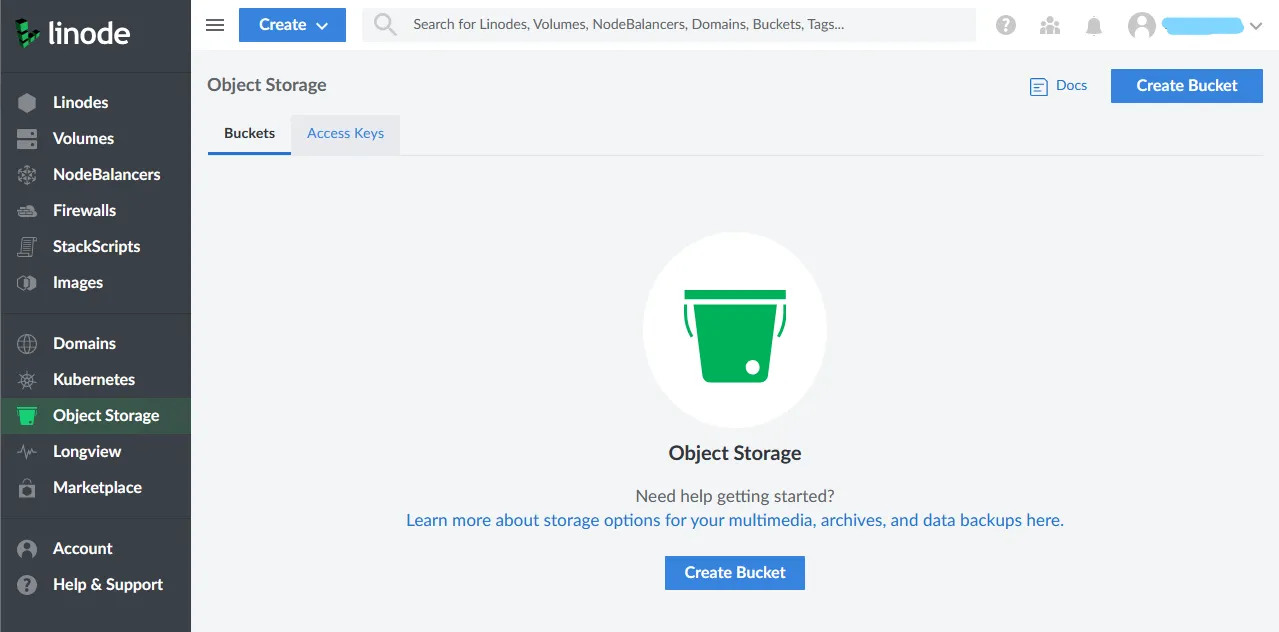Viewport: 1279px width, 632px height.
Task: Expand the user profile dropdown chevron
Action: pyautogui.click(x=1256, y=27)
